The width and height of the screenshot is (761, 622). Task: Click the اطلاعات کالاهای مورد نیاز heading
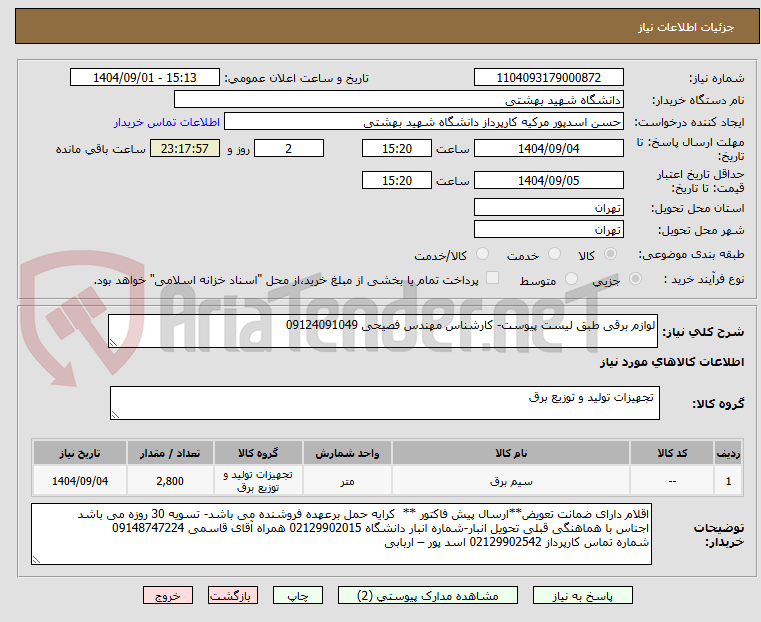(672, 362)
